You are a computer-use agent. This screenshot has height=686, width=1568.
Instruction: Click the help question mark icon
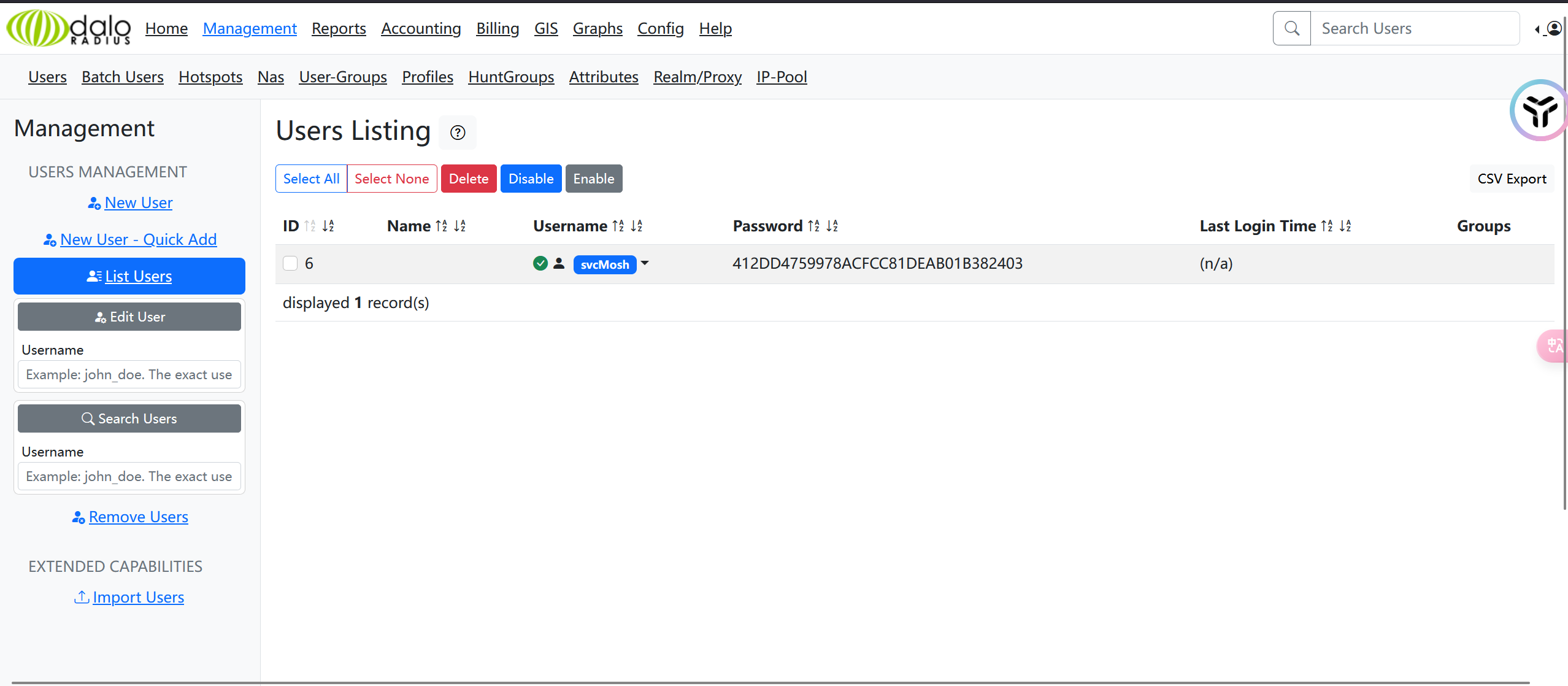tap(458, 133)
